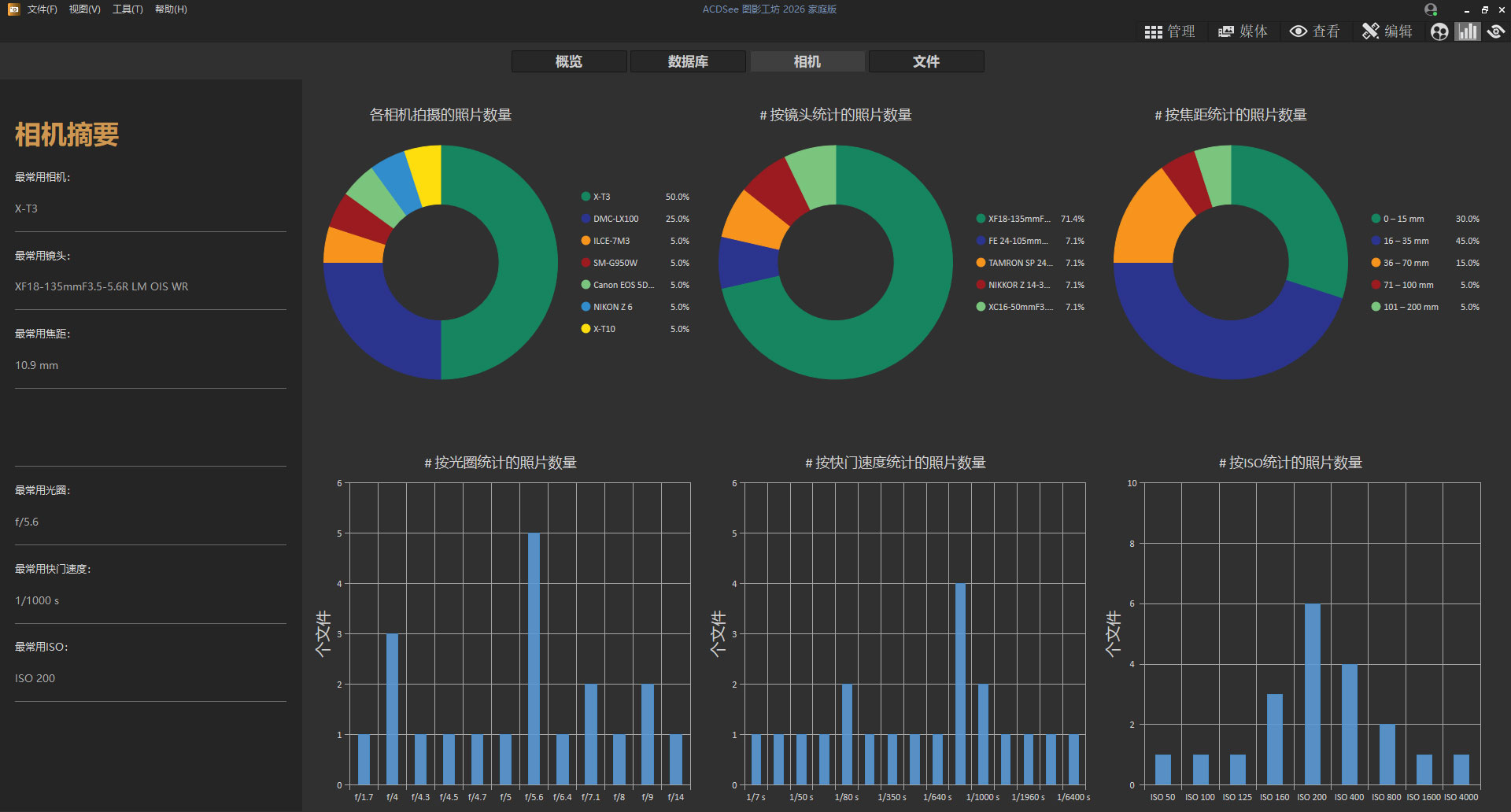Switch to Manage (管理) mode

pyautogui.click(x=1169, y=31)
